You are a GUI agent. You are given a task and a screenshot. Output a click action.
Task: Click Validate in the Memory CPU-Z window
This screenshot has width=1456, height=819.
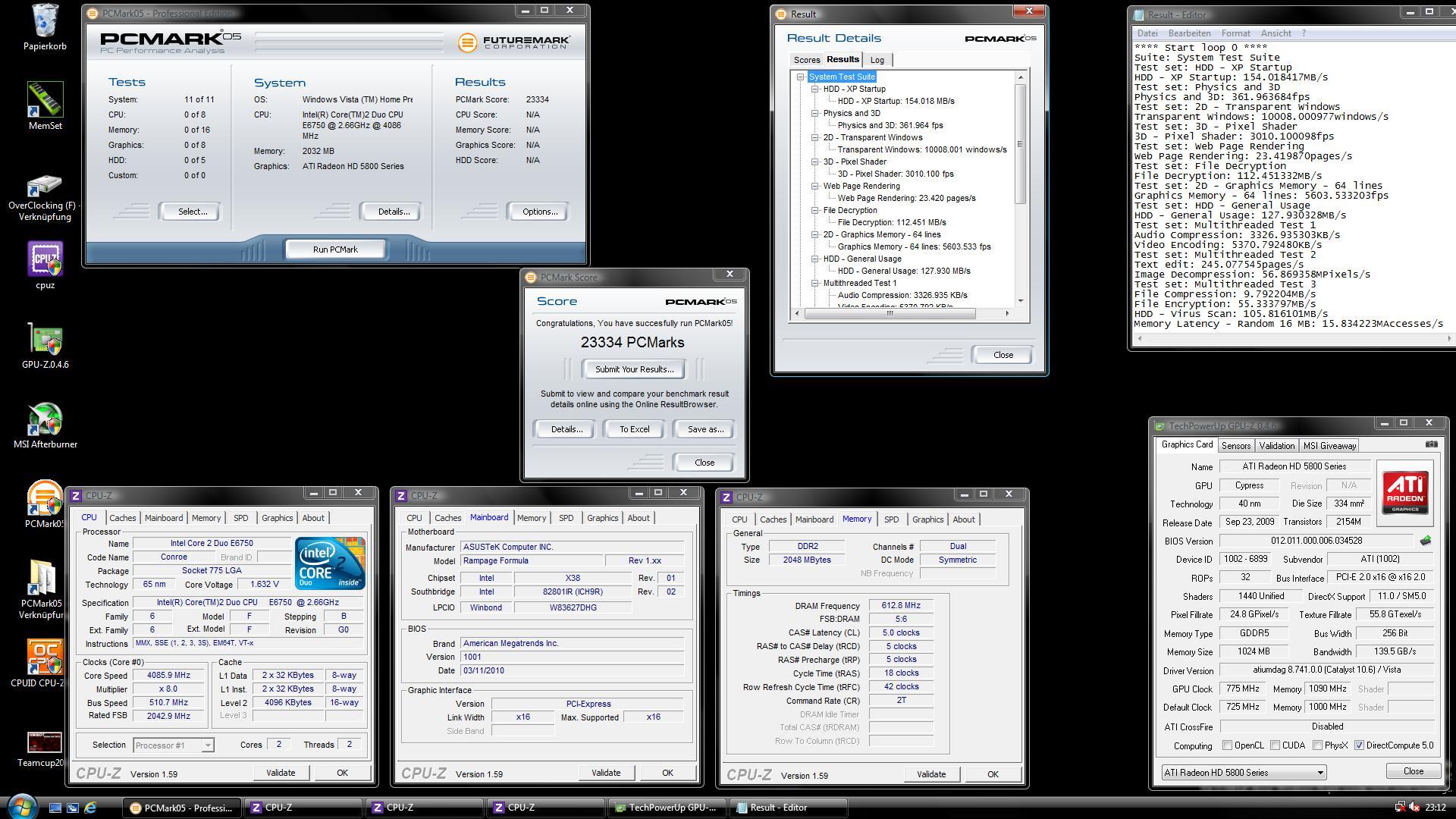[x=930, y=774]
